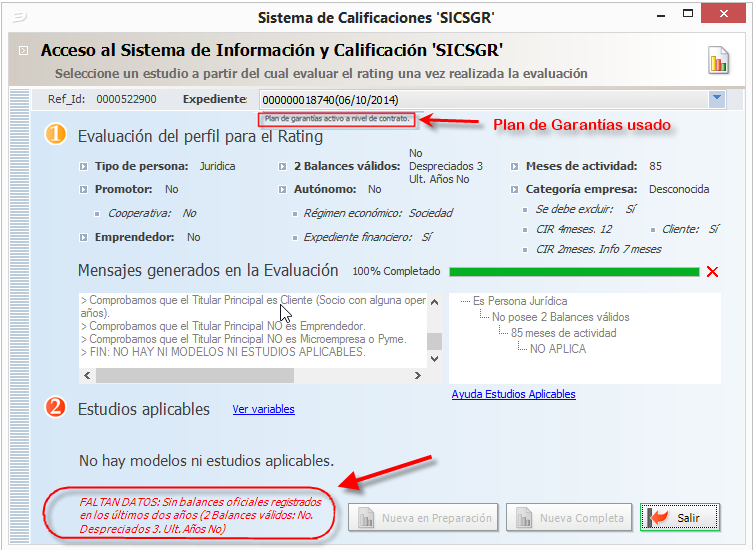Screen dimensions: 754x550
Task: Click the marker icon beside Tipo de persona
Action: click(x=84, y=167)
